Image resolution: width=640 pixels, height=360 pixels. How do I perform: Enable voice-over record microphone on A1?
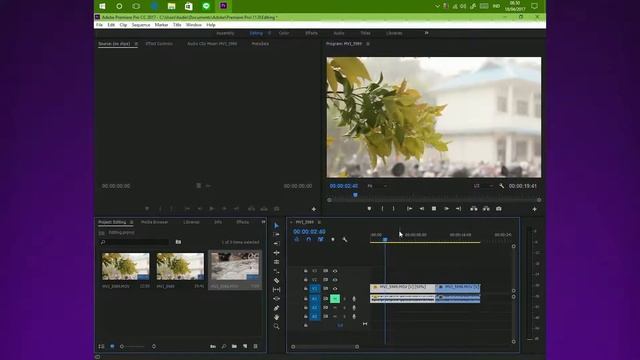pos(354,299)
